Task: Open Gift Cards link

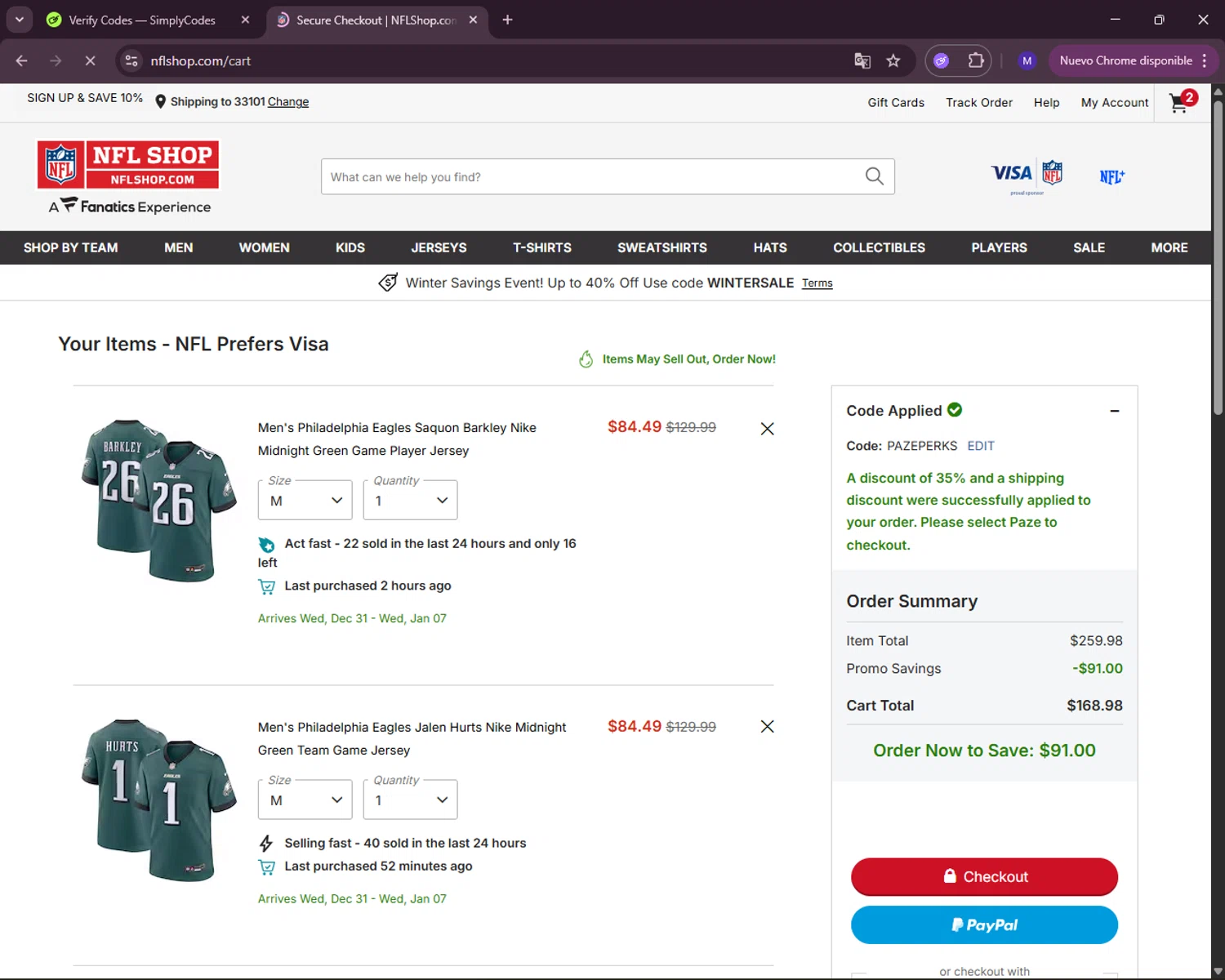Action: tap(896, 103)
